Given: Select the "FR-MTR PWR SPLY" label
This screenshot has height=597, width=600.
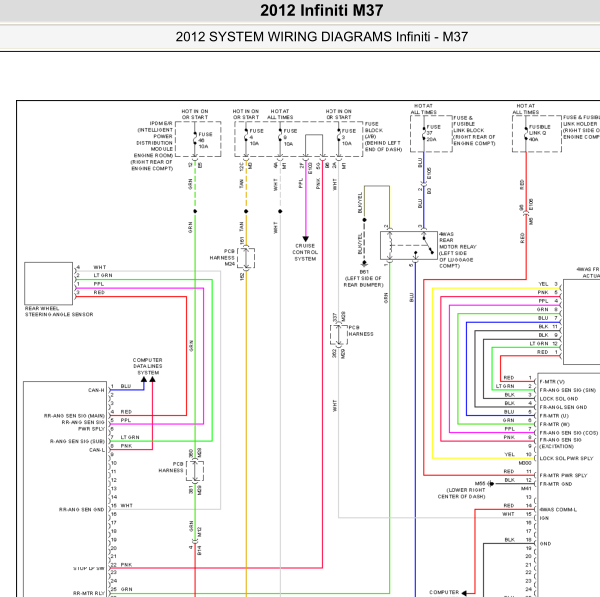Looking at the screenshot, I should point(563,475).
